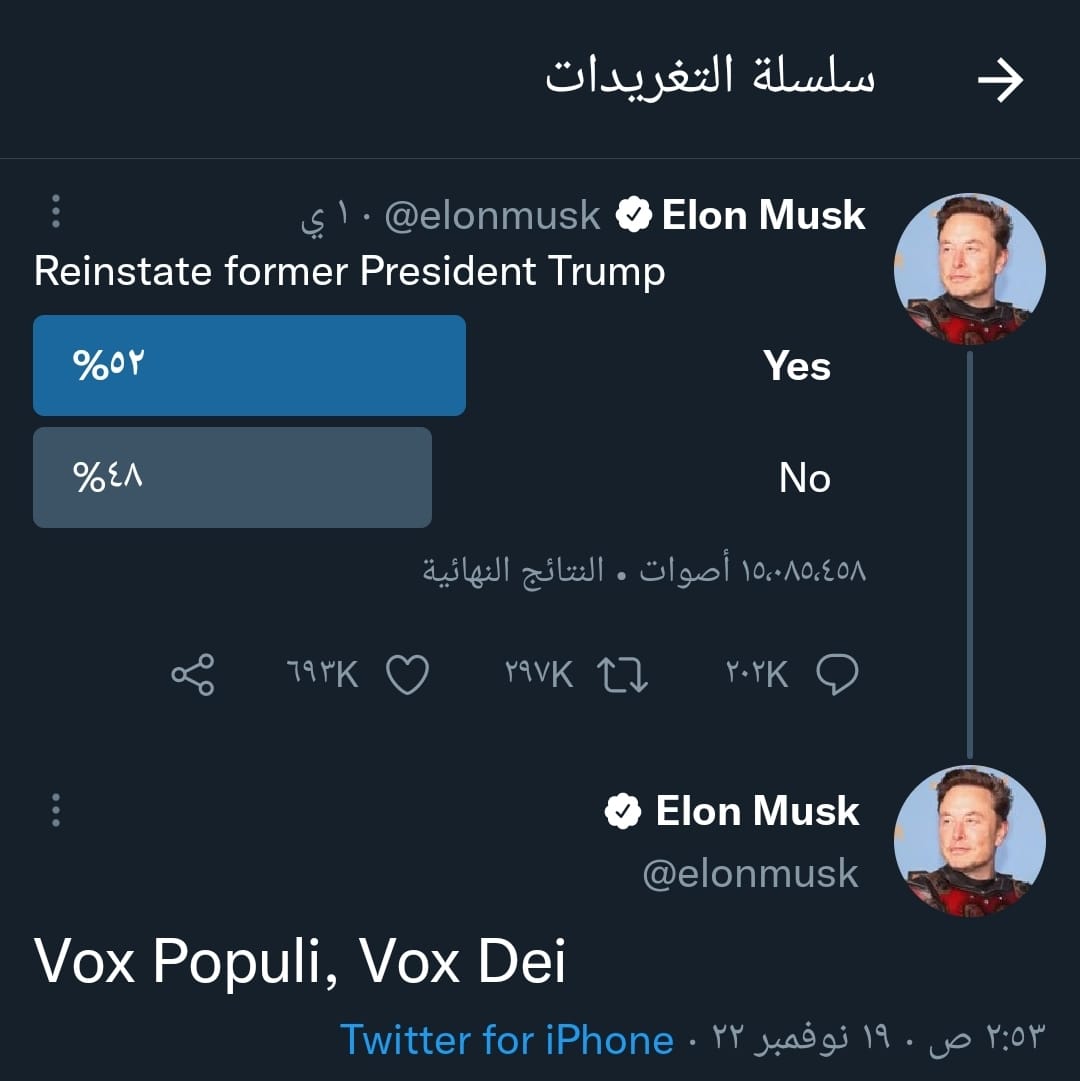Viewport: 1080px width, 1081px height.
Task: Like the poll tweet with the heart icon
Action: [x=408, y=675]
